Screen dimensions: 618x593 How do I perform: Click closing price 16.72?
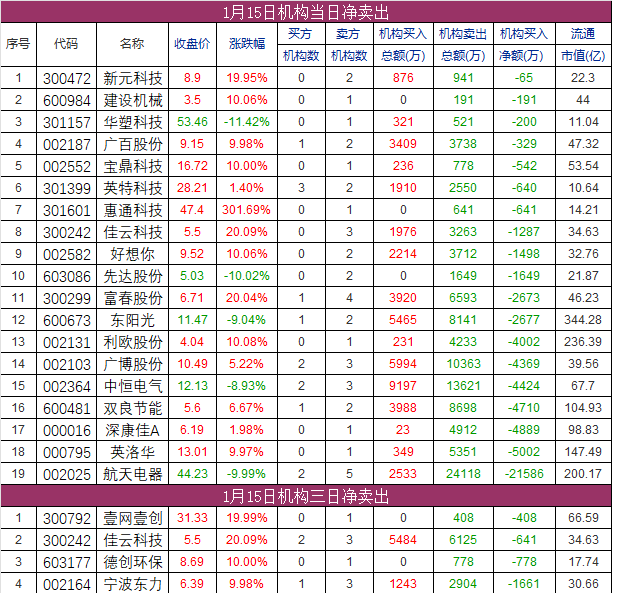pyautogui.click(x=192, y=166)
